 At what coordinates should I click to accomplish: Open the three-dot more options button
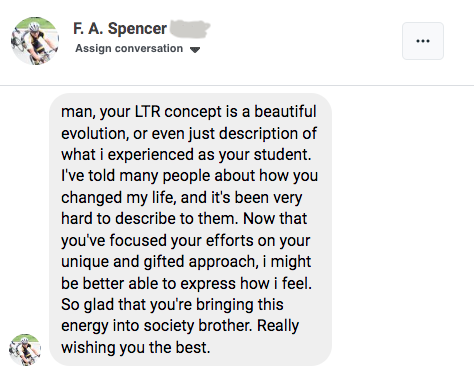[423, 41]
